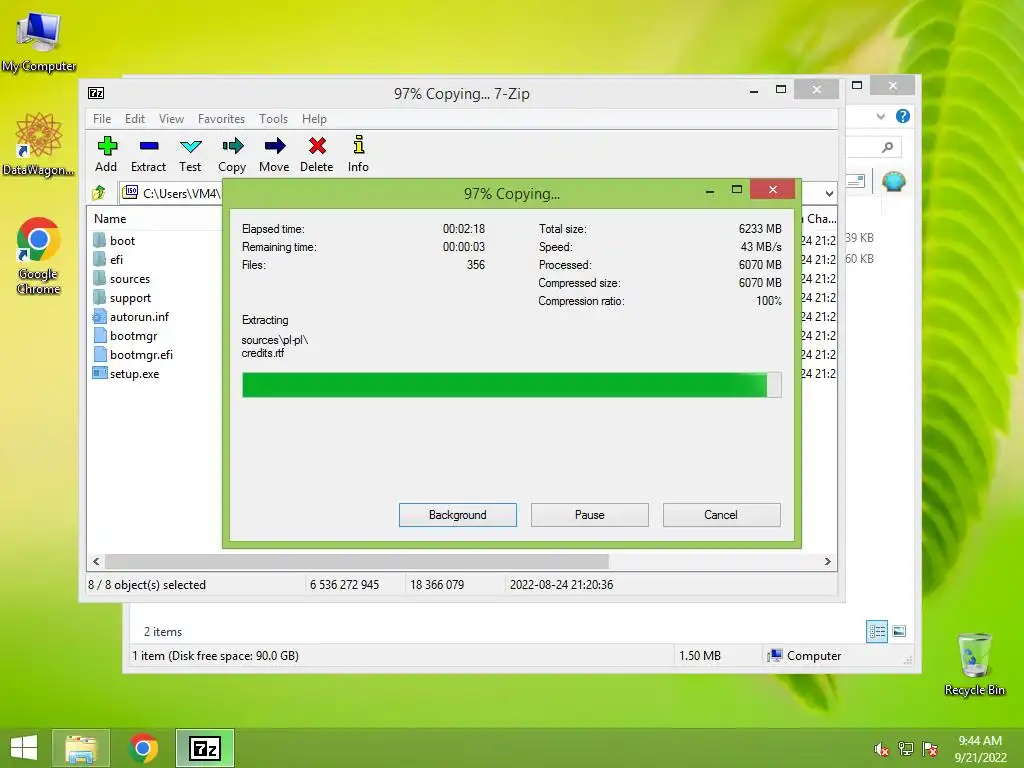Open the Recycle Bin
The width and height of the screenshot is (1024, 768).
[x=974, y=664]
